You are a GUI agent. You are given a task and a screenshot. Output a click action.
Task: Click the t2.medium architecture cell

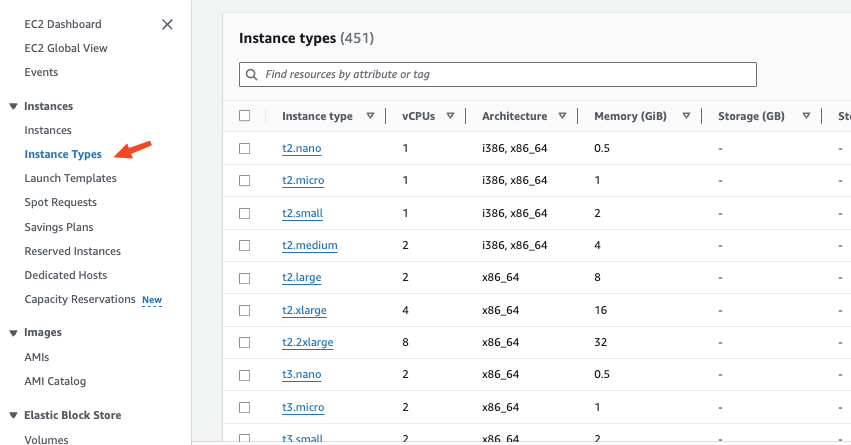(515, 245)
